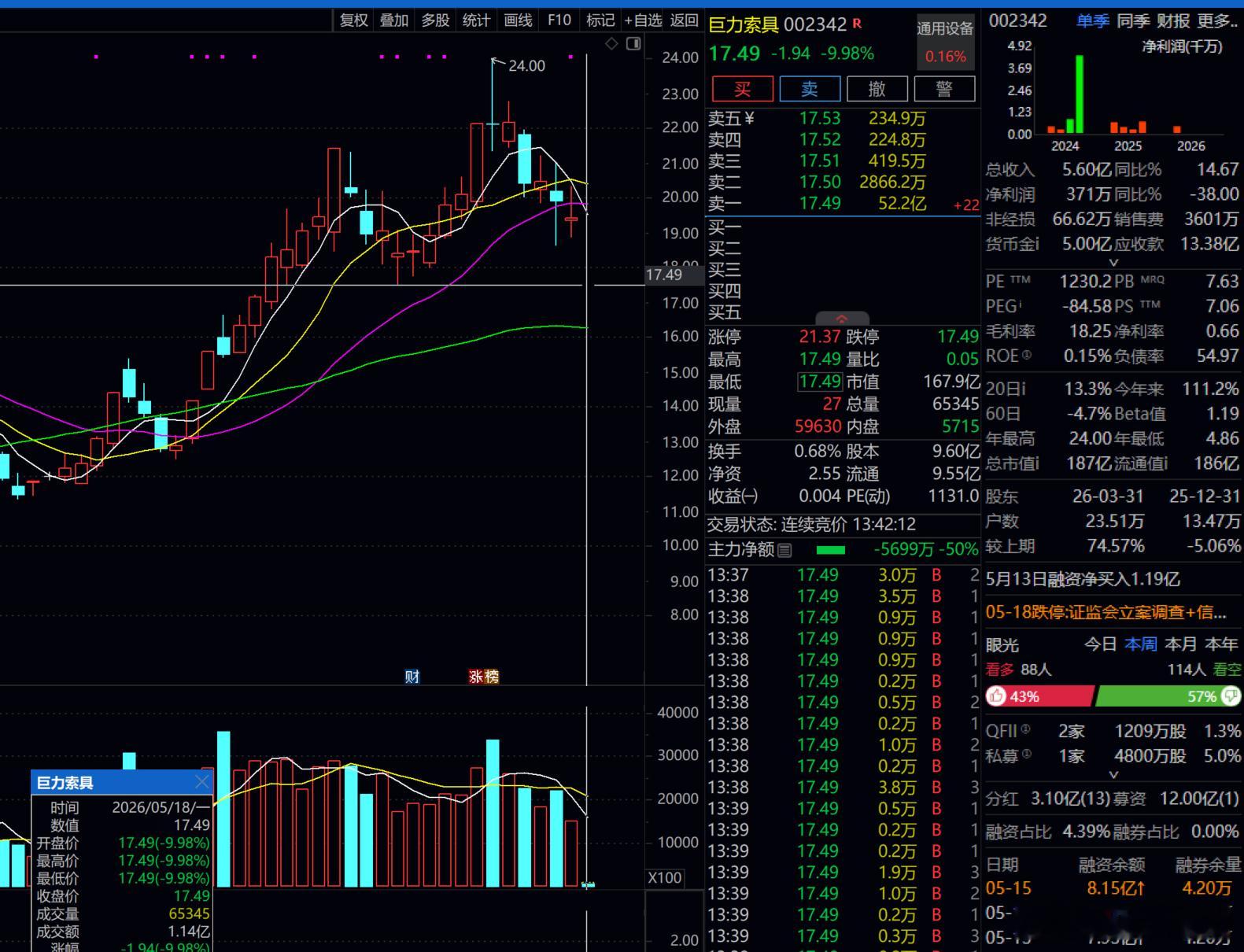Switch to the 同季 tab
Image resolution: width=1244 pixels, height=952 pixels.
coord(1133,21)
